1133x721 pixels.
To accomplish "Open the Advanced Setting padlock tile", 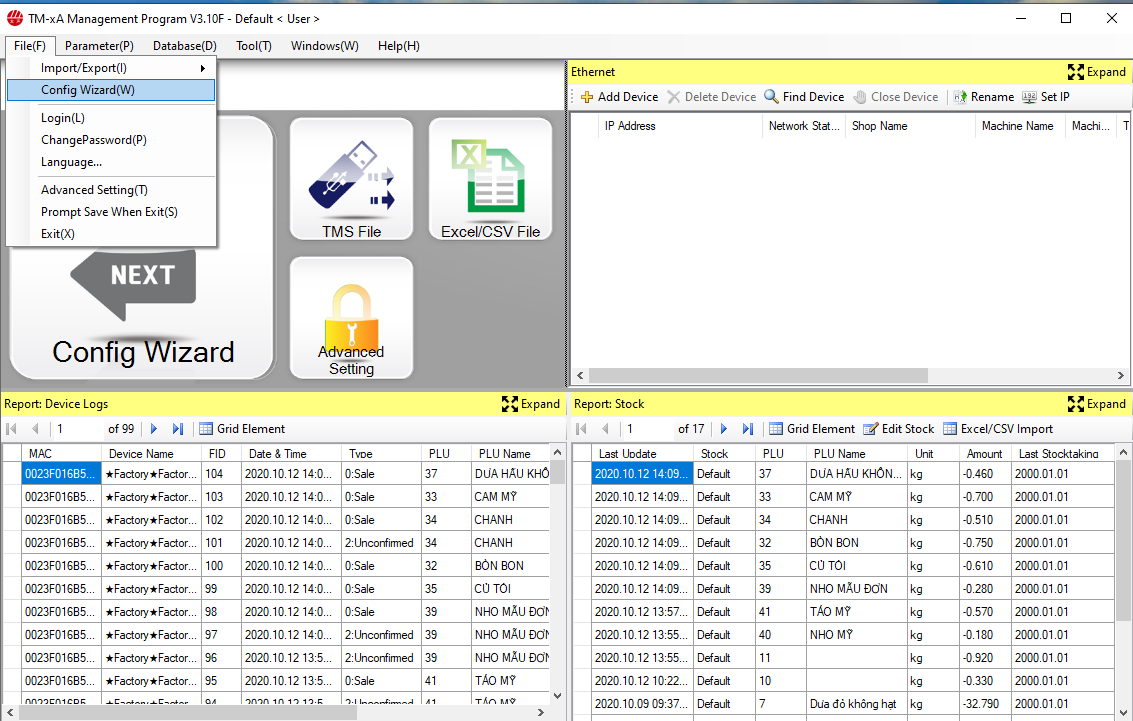I will coord(351,318).
